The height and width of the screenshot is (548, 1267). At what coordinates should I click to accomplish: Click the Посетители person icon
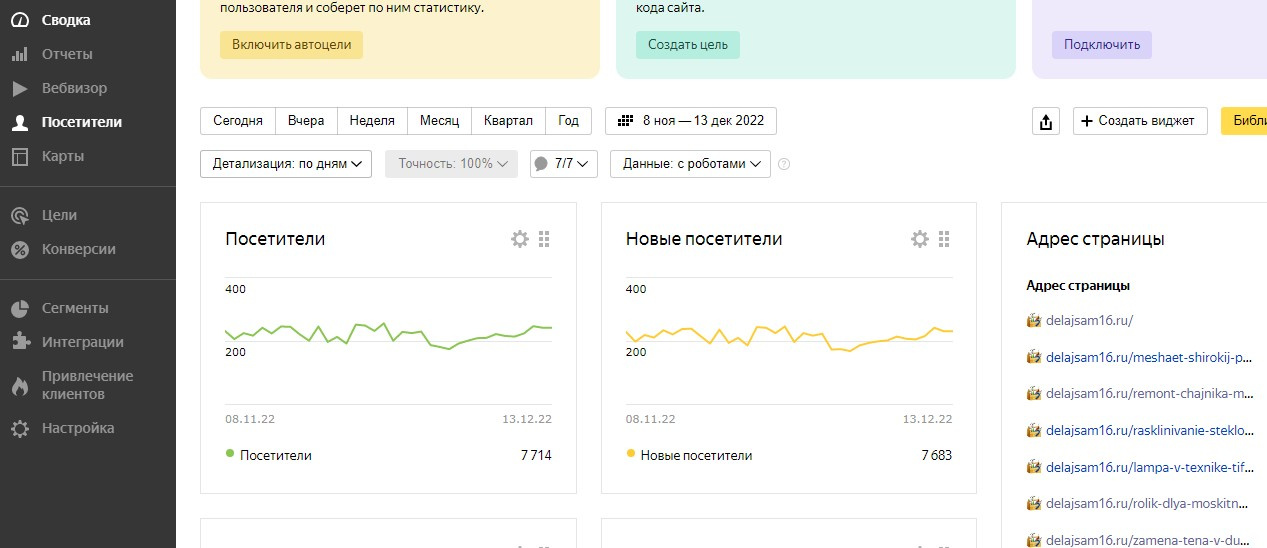tap(20, 122)
